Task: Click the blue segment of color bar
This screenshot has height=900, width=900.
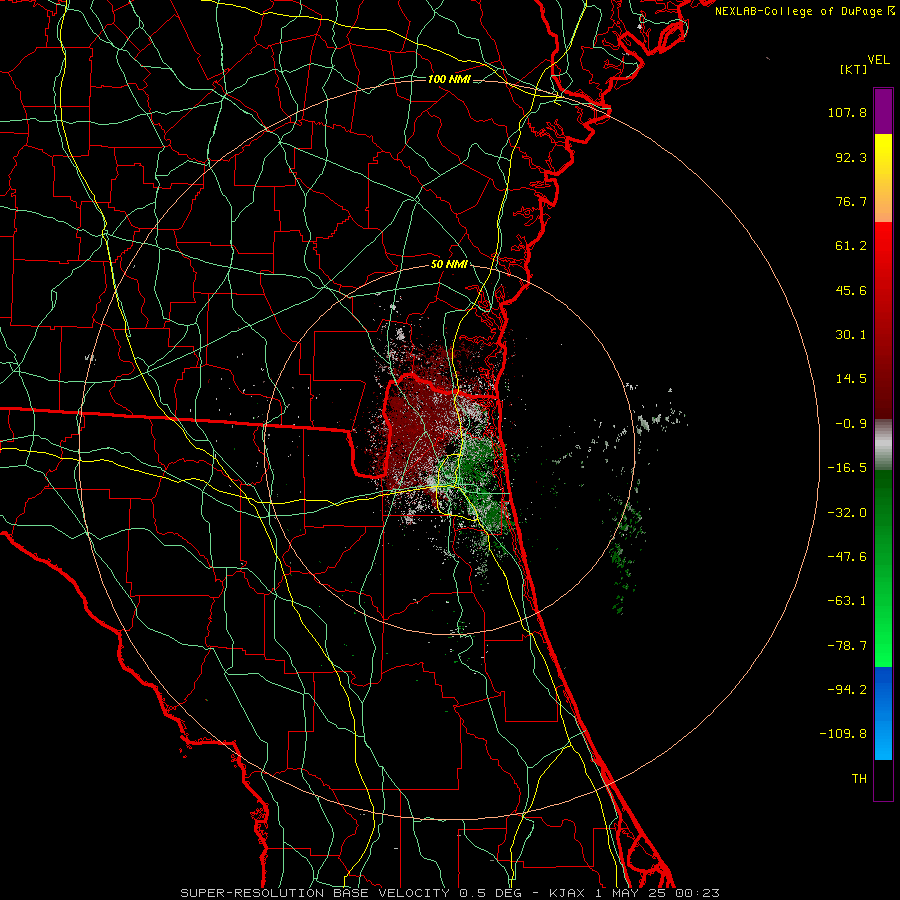Action: tap(883, 713)
